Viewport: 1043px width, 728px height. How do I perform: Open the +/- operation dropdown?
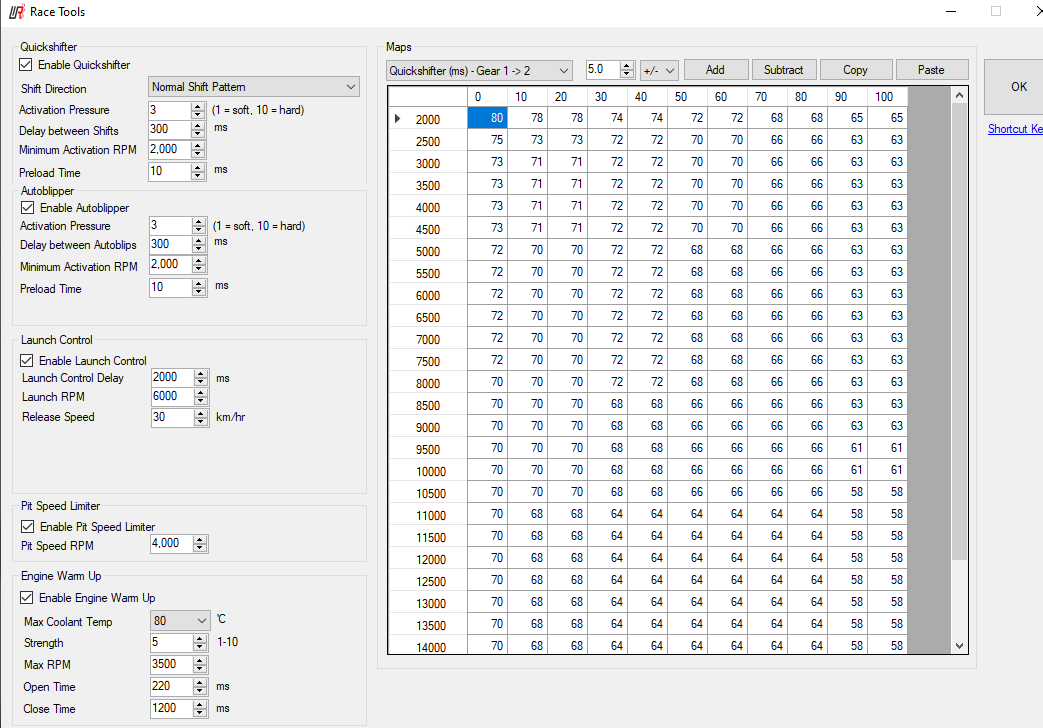pyautogui.click(x=659, y=70)
